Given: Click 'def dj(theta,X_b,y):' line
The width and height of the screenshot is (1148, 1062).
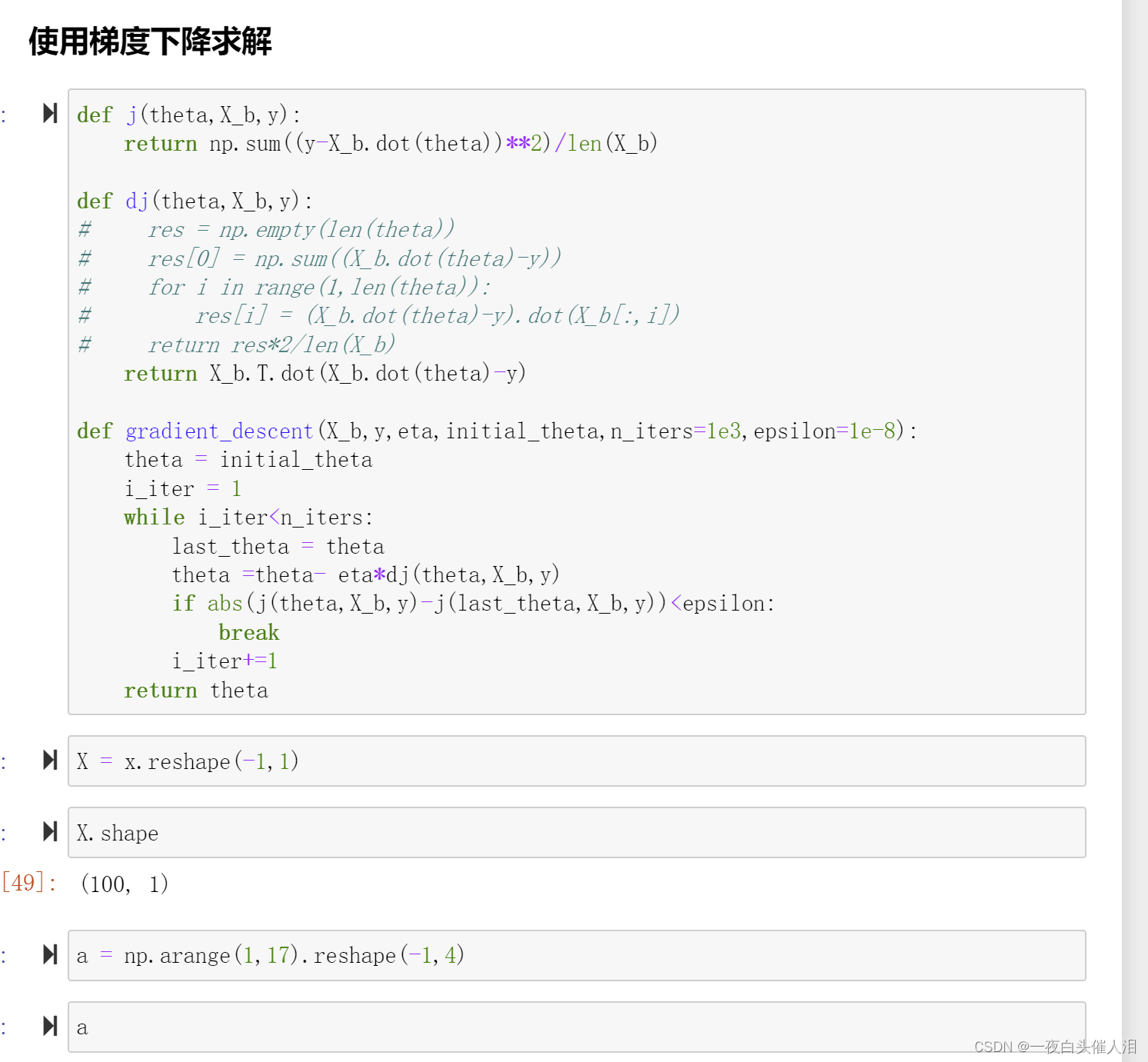Looking at the screenshot, I should [x=195, y=201].
